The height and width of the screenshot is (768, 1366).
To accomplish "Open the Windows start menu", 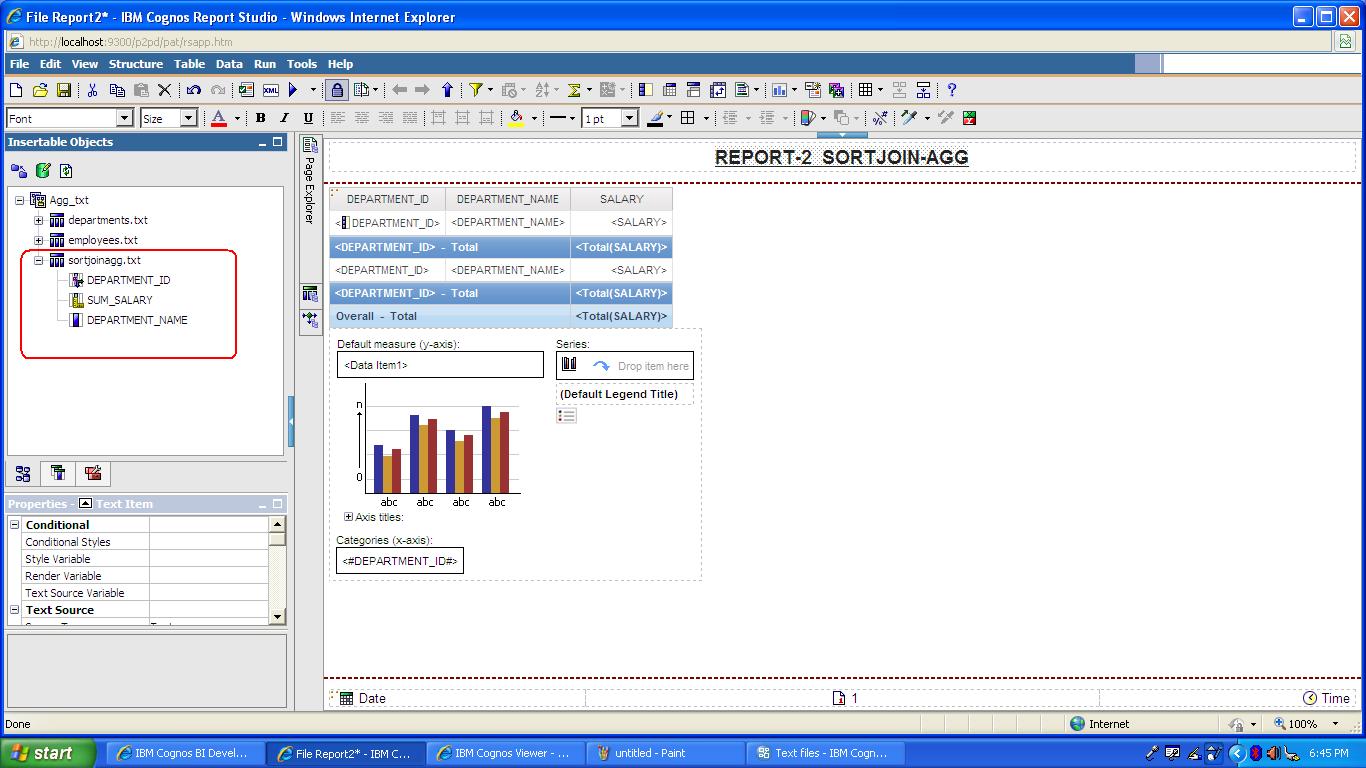I will 47,753.
